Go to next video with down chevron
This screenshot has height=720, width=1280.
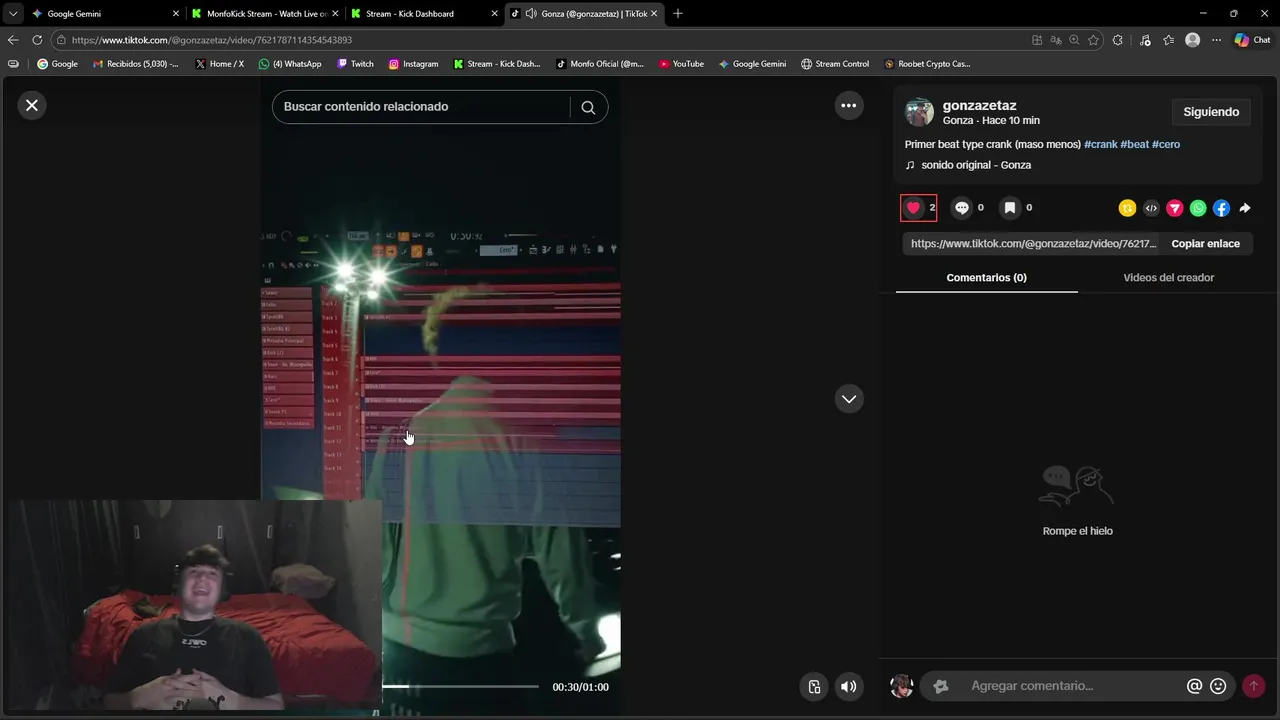[x=849, y=399]
